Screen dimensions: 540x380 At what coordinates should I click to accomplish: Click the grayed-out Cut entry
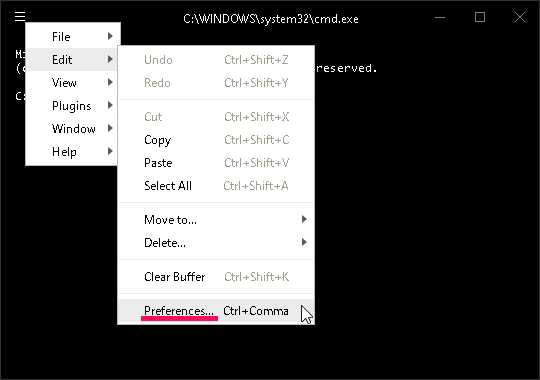coord(216,117)
